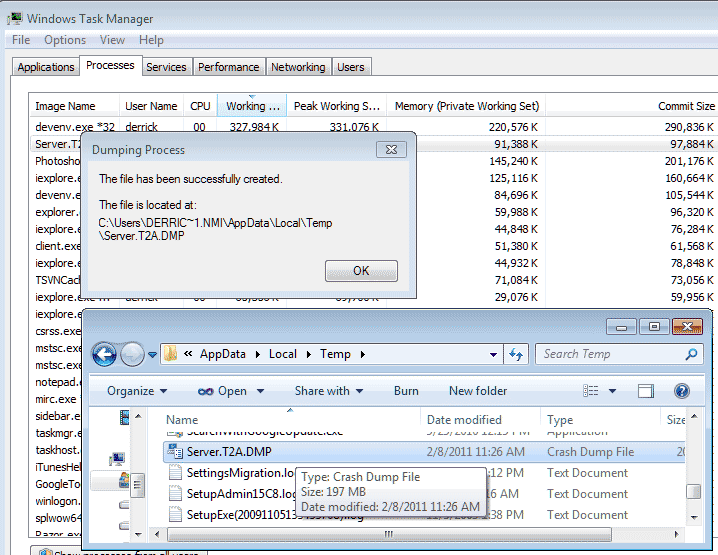718x555 pixels.
Task: Click the SetupExe log file icon
Action: tap(175, 514)
